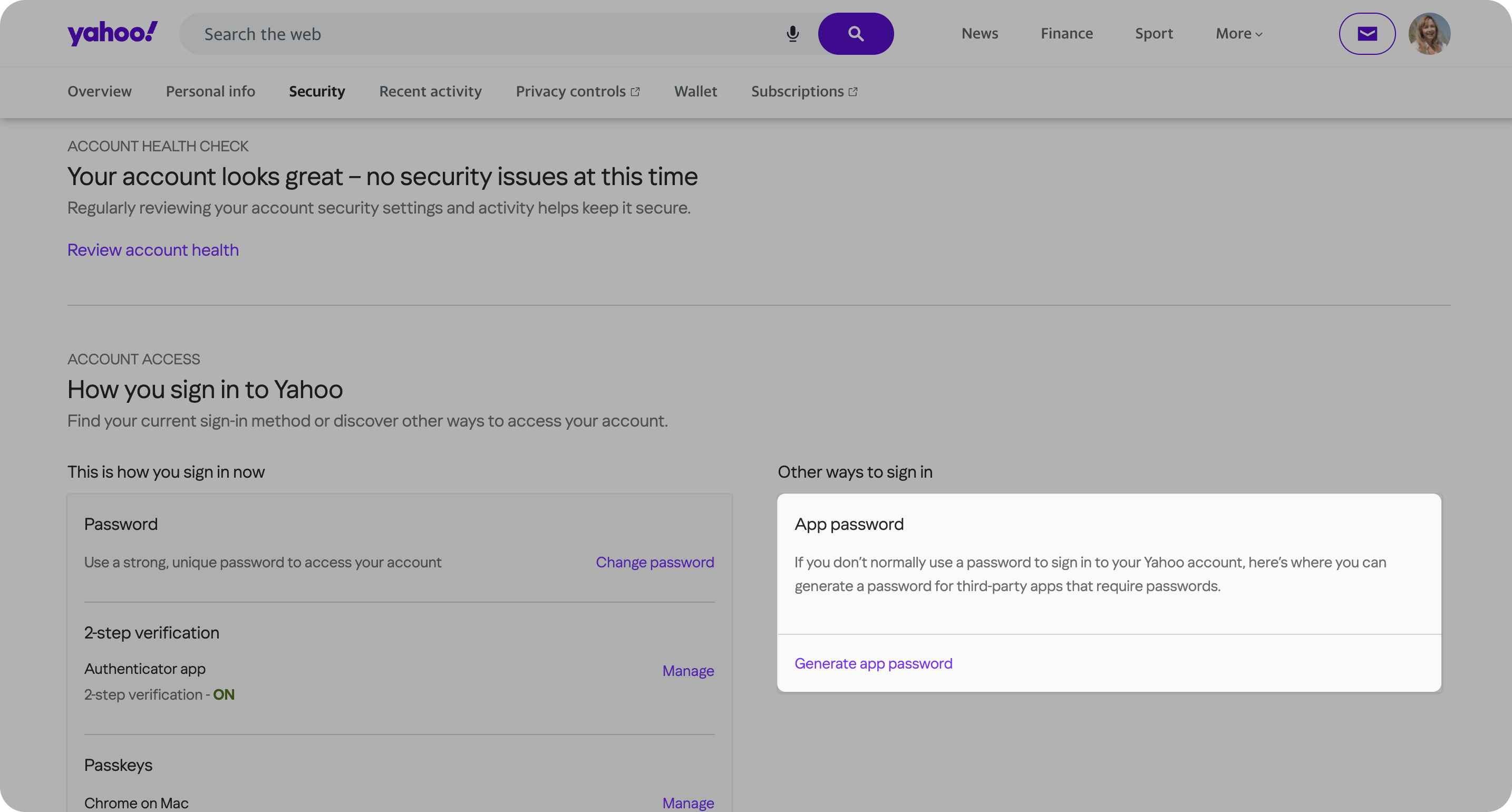Switch to the Personal info tab
Image resolution: width=1512 pixels, height=812 pixels.
pyautogui.click(x=210, y=92)
